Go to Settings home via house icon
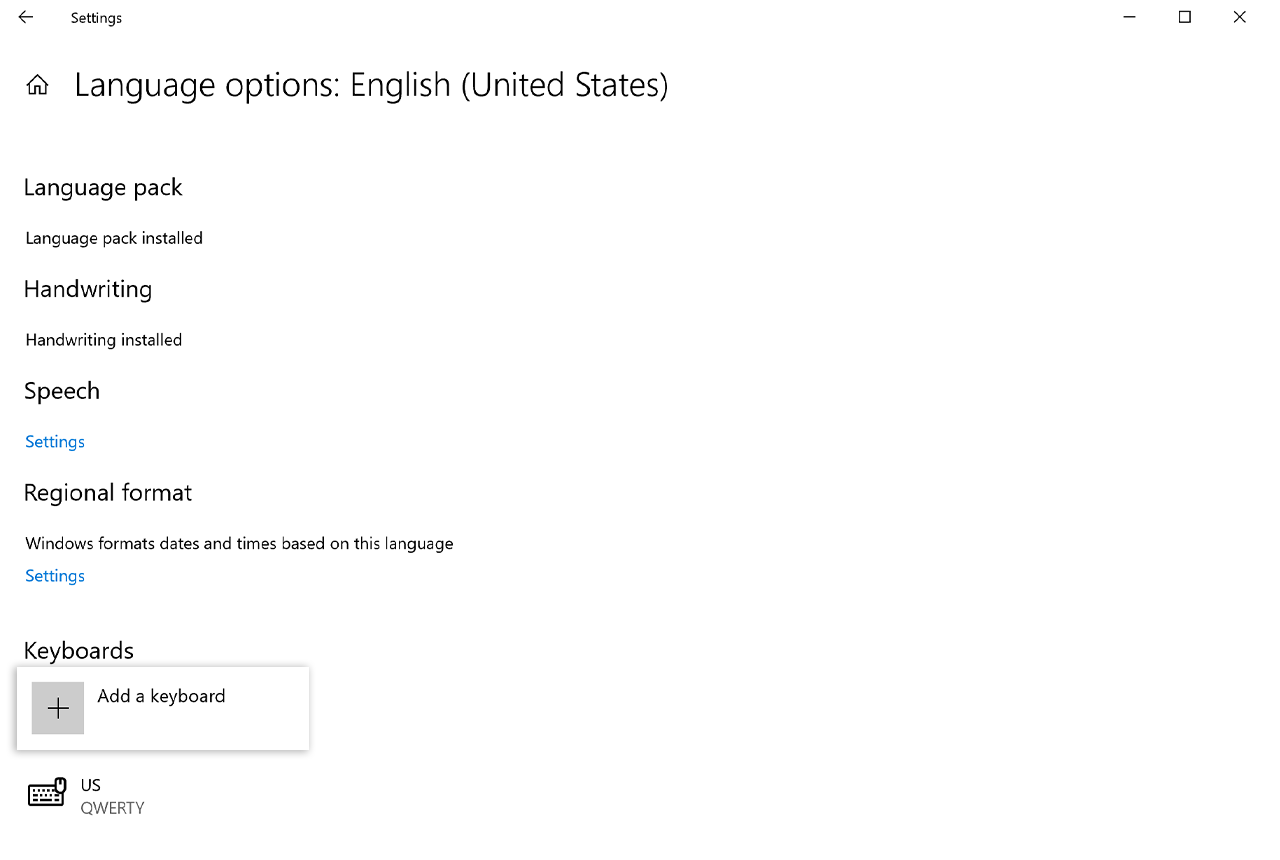Viewport: 1280px width, 860px height. point(37,85)
